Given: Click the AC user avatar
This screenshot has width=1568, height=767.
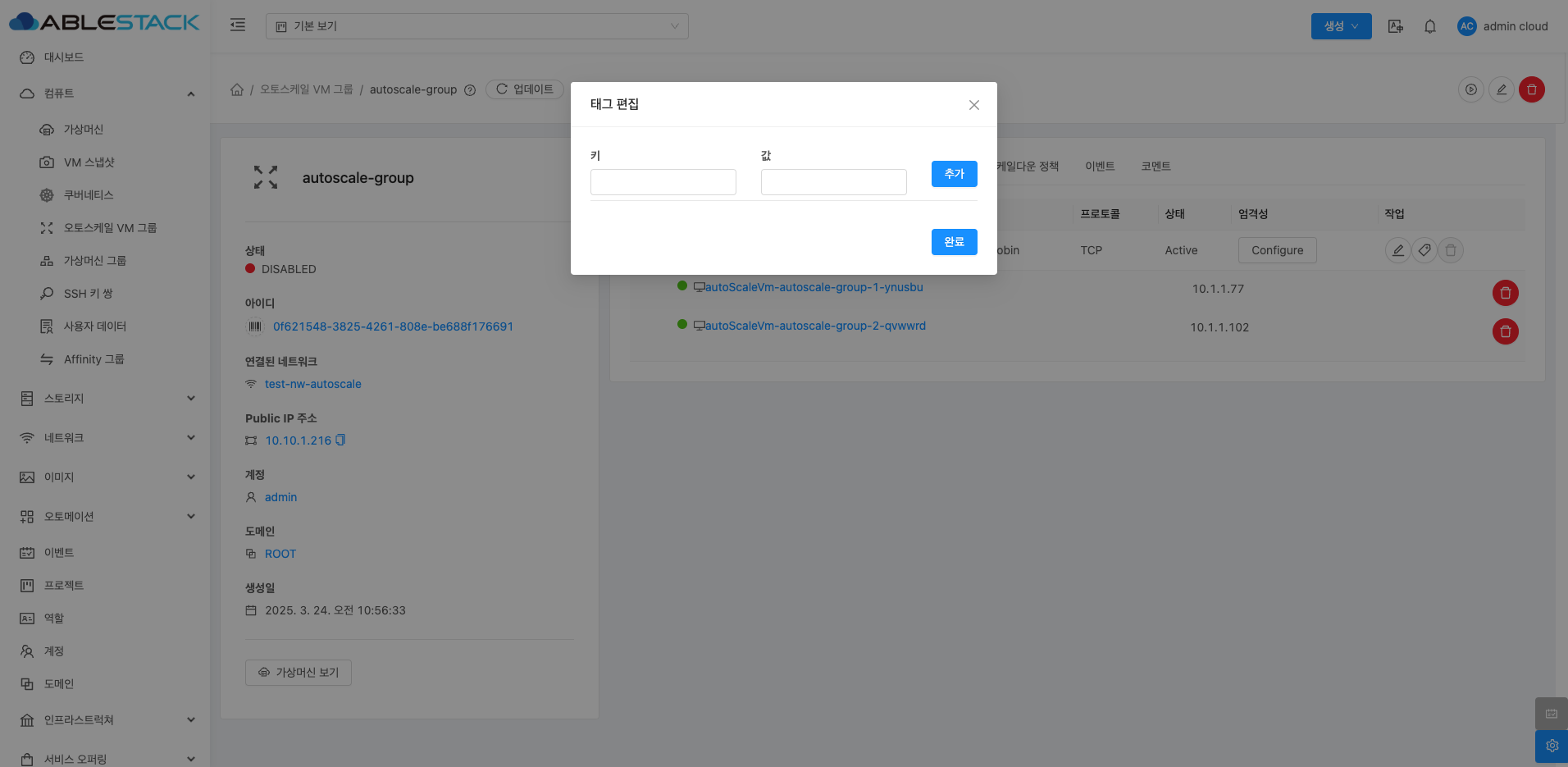Looking at the screenshot, I should click(1466, 26).
